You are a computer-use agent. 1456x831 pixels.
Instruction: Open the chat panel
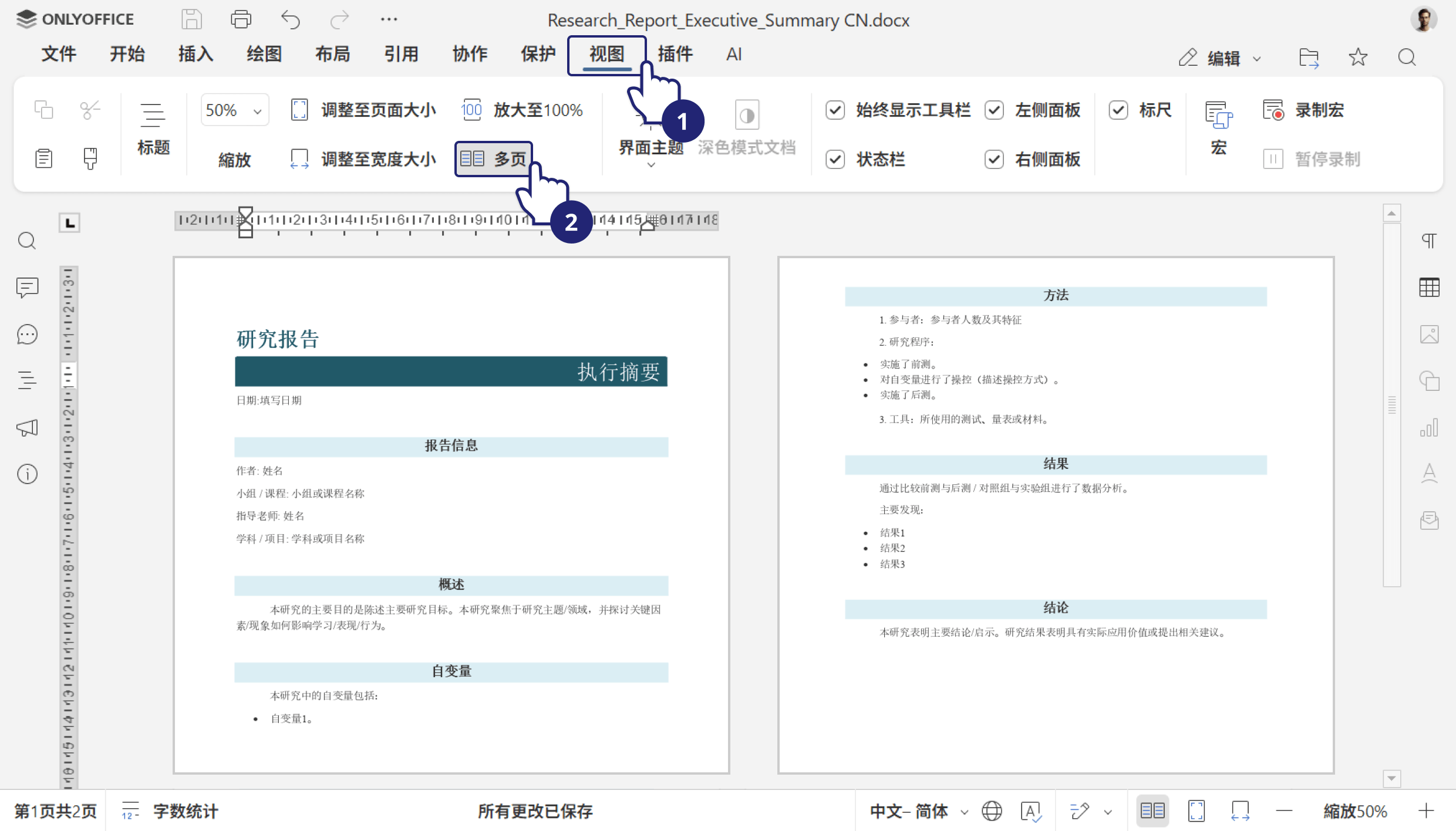pos(27,335)
